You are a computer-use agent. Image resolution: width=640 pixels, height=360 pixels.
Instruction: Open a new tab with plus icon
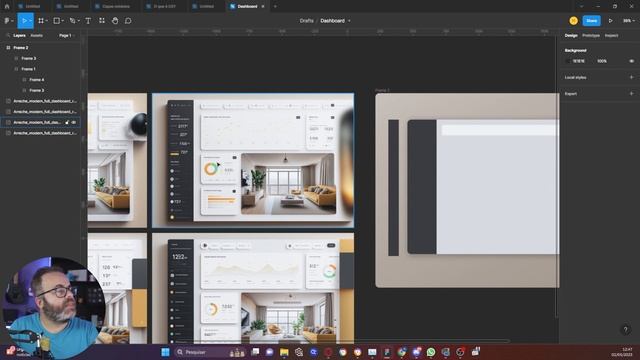tap(275, 6)
